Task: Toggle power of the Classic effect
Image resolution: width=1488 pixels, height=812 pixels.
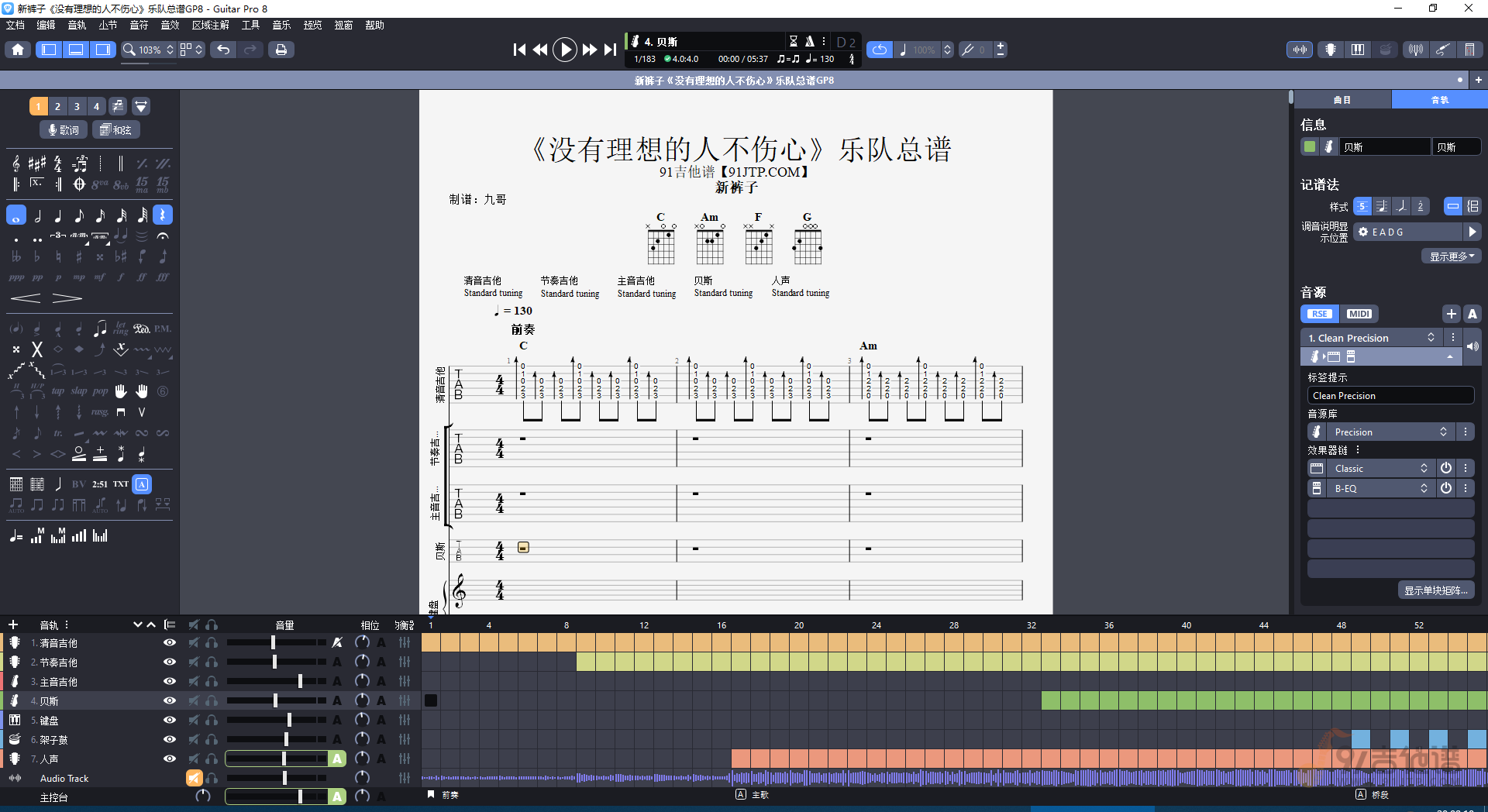Action: (x=1446, y=469)
